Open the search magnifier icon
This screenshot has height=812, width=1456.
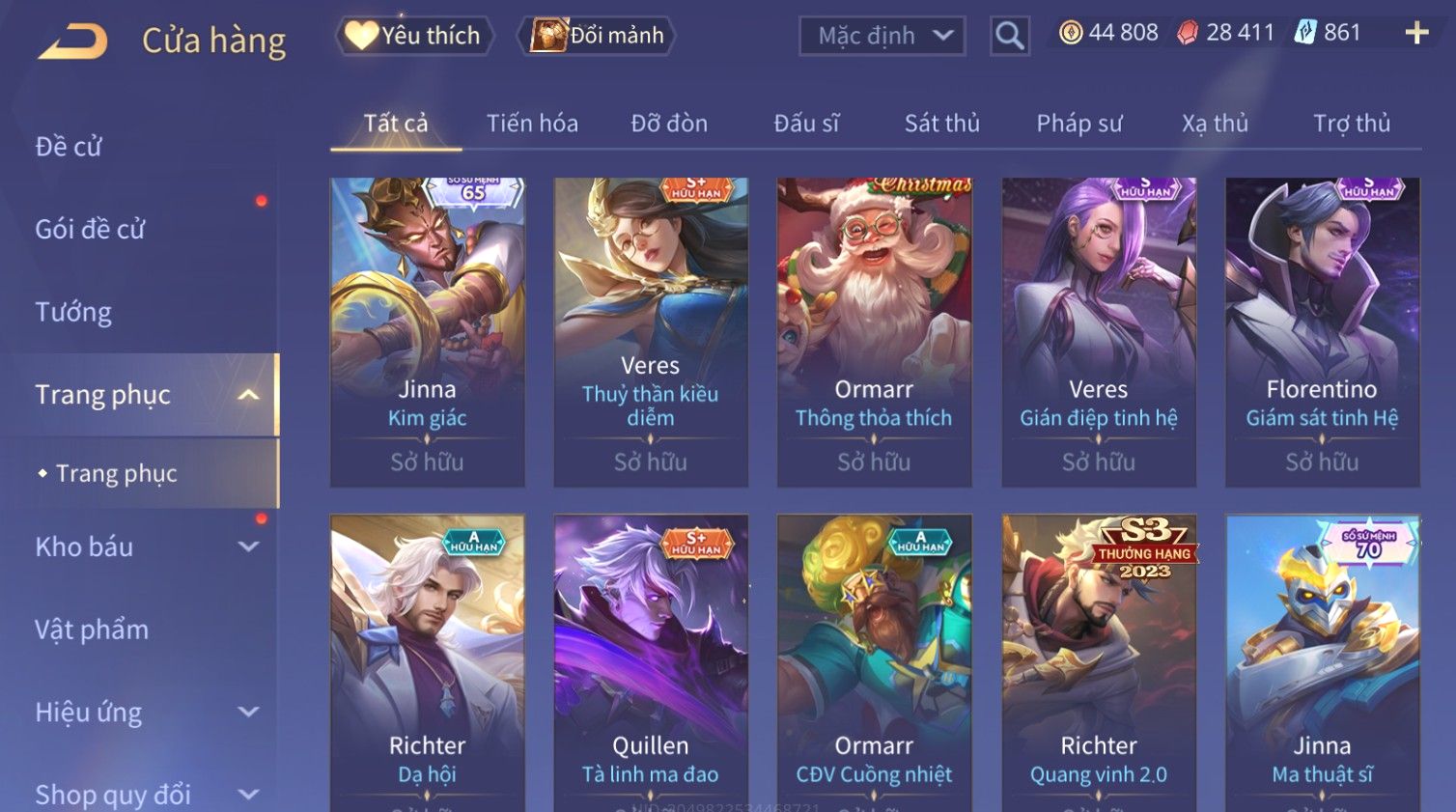coord(1010,36)
